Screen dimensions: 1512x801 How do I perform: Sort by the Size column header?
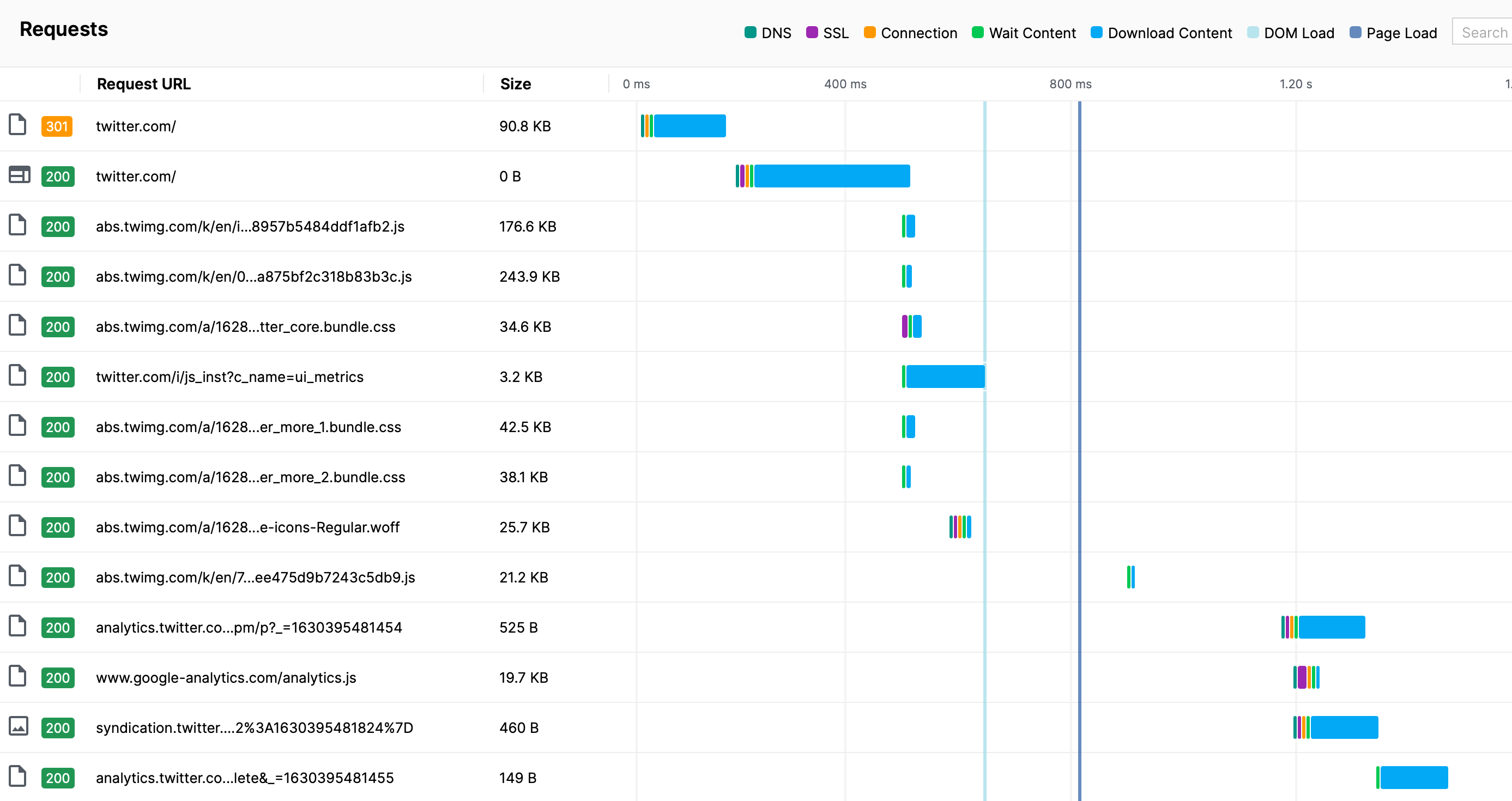515,84
